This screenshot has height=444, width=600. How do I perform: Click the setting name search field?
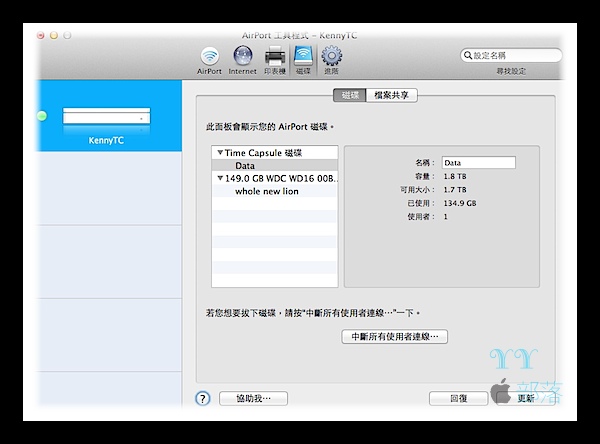(511, 55)
